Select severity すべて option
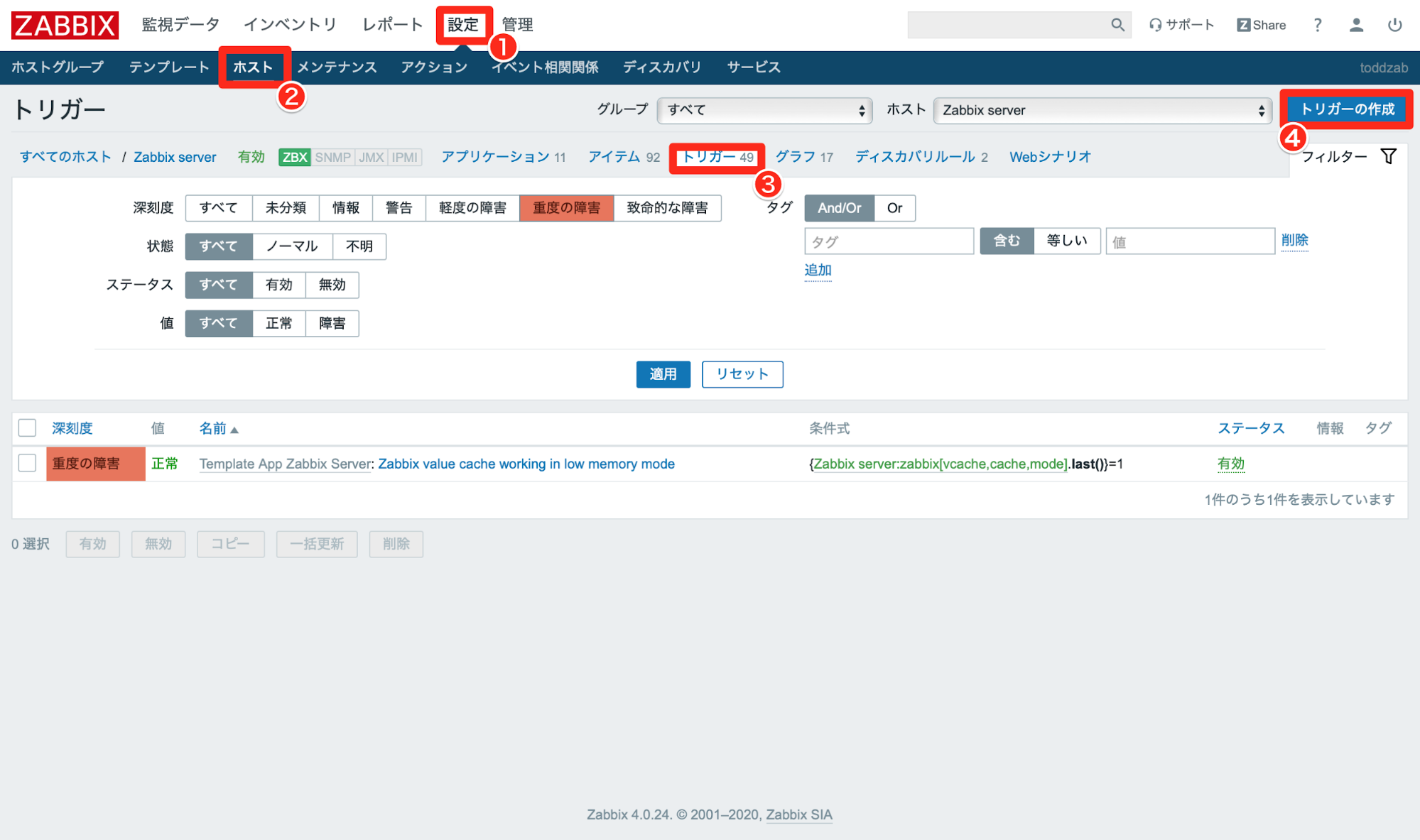Viewport: 1420px width, 840px height. pos(219,208)
